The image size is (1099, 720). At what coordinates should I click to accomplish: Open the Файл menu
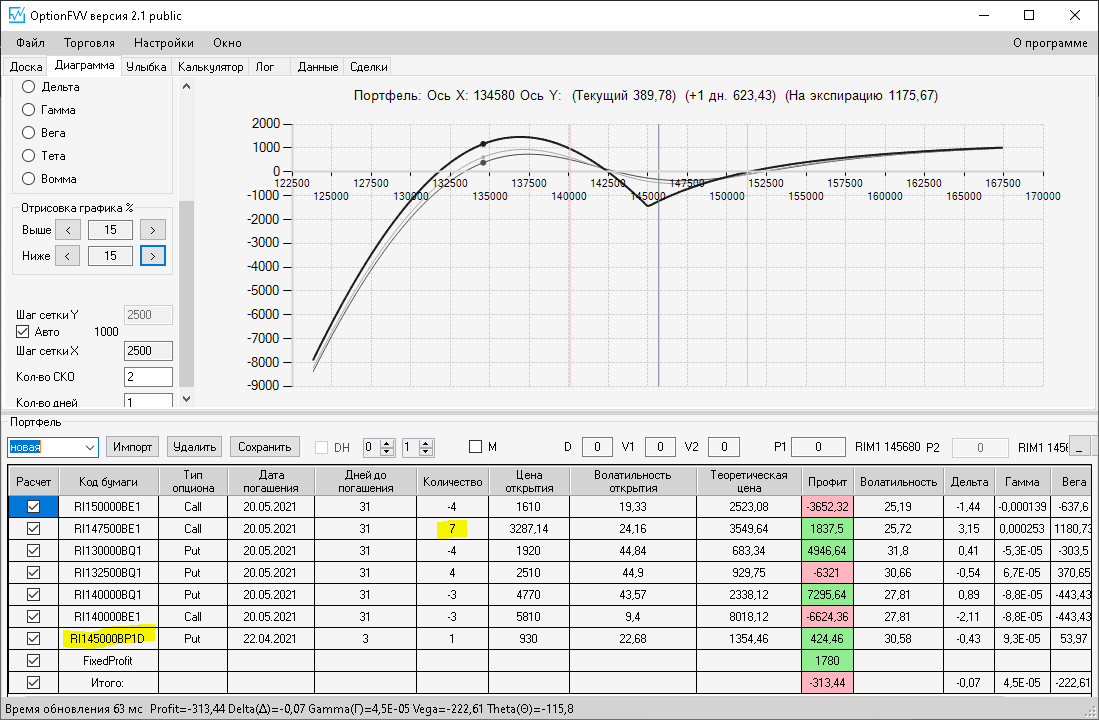30,43
